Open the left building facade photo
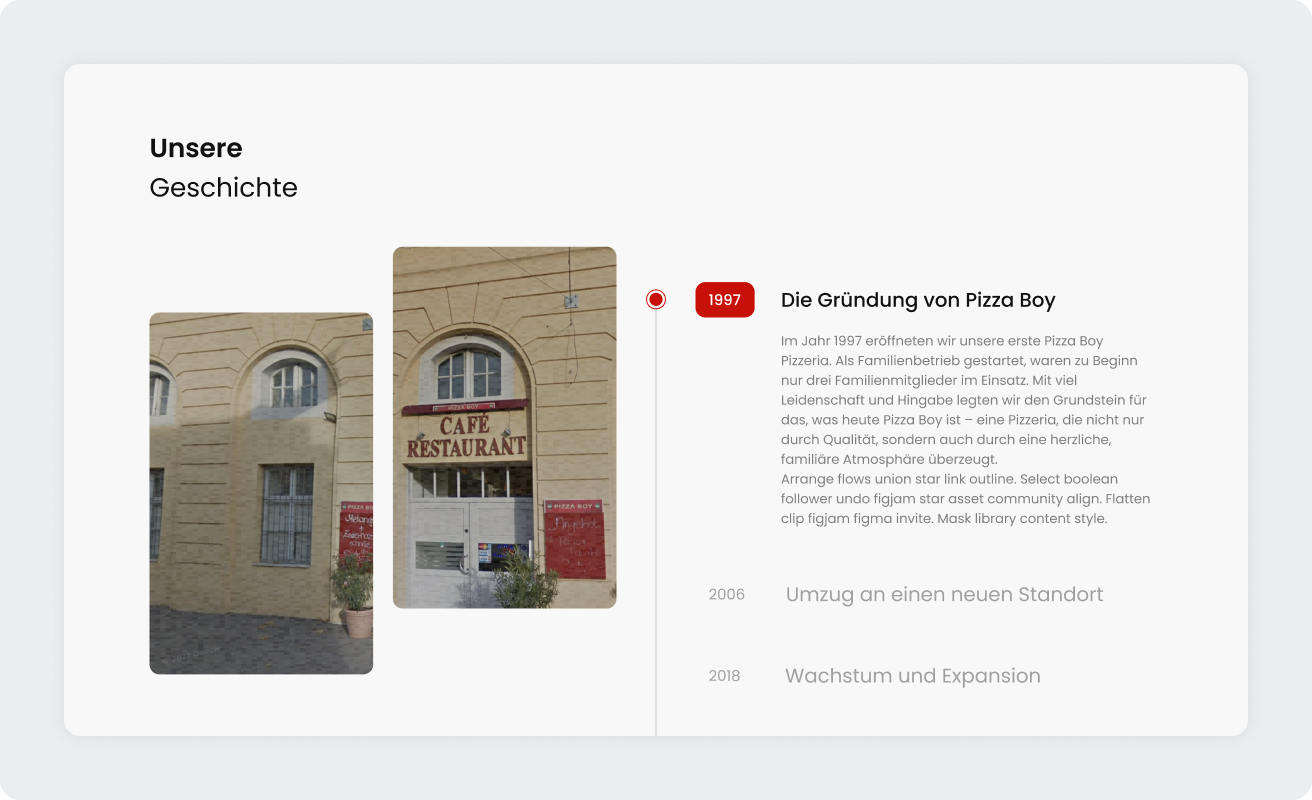Viewport: 1312px width, 800px height. point(261,493)
